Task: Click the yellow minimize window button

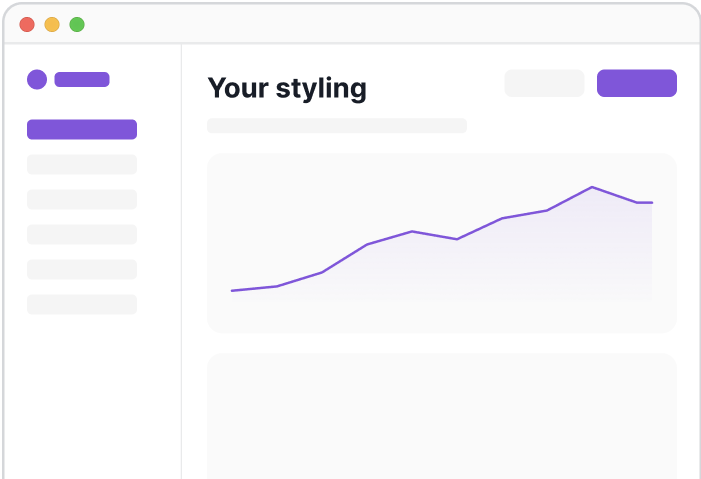Action: (x=52, y=25)
